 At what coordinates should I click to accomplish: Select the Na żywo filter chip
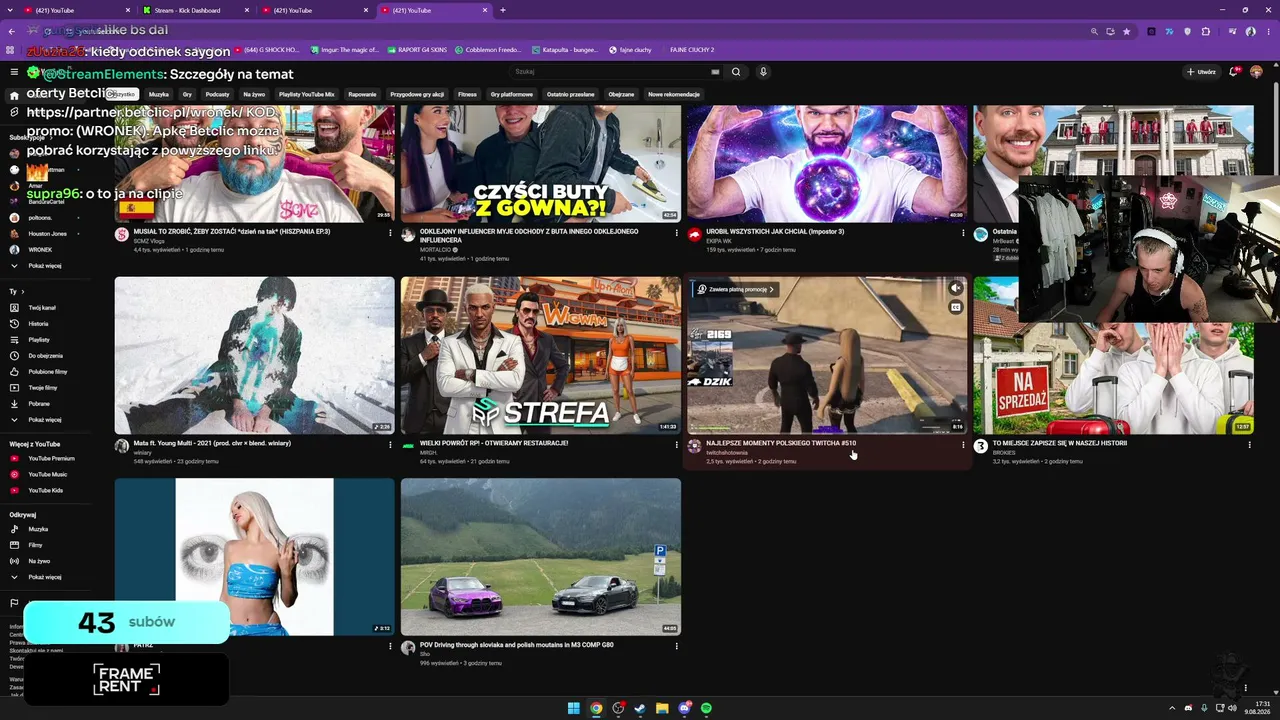[x=254, y=94]
